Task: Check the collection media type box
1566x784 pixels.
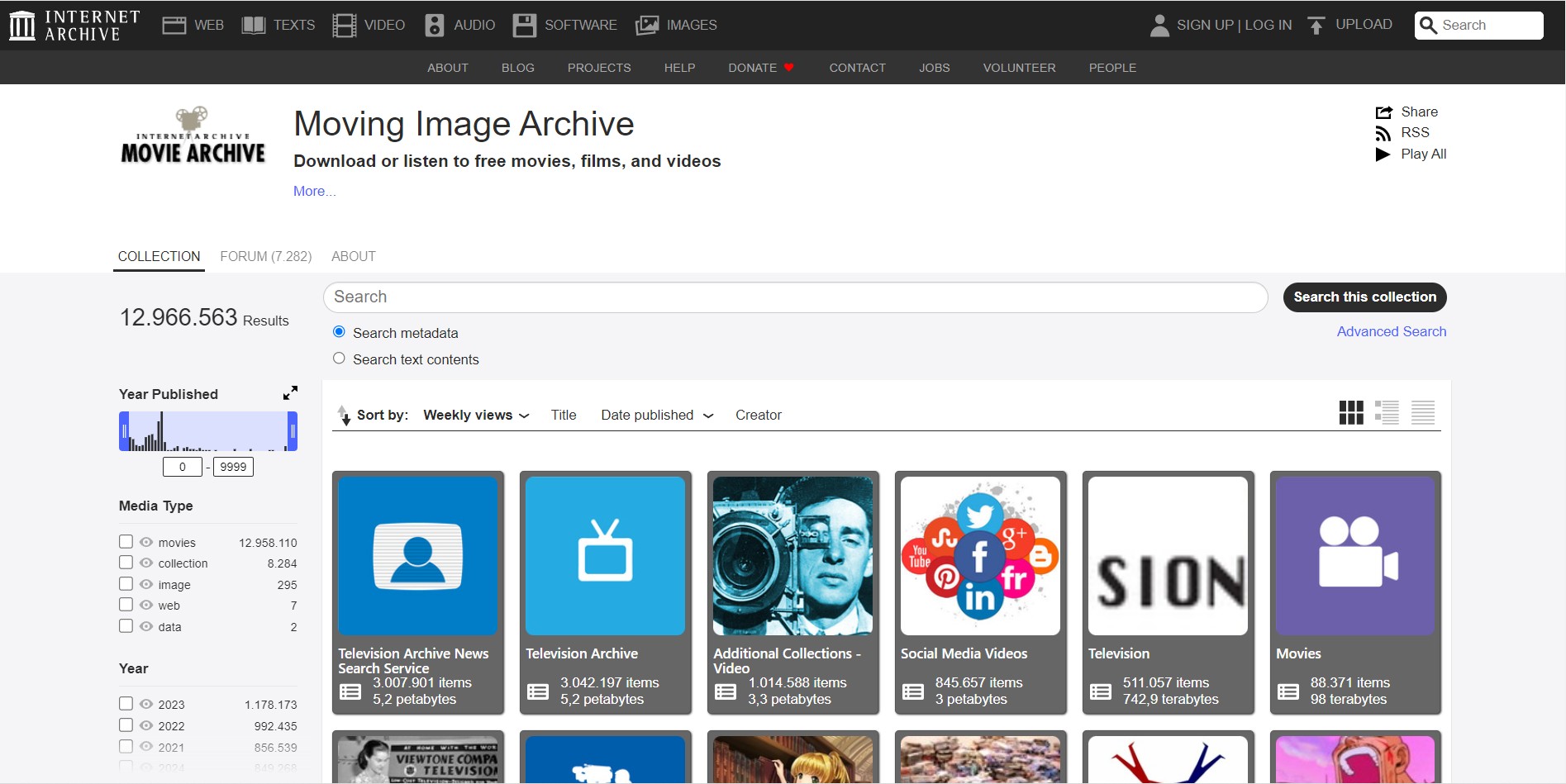Action: (126, 563)
